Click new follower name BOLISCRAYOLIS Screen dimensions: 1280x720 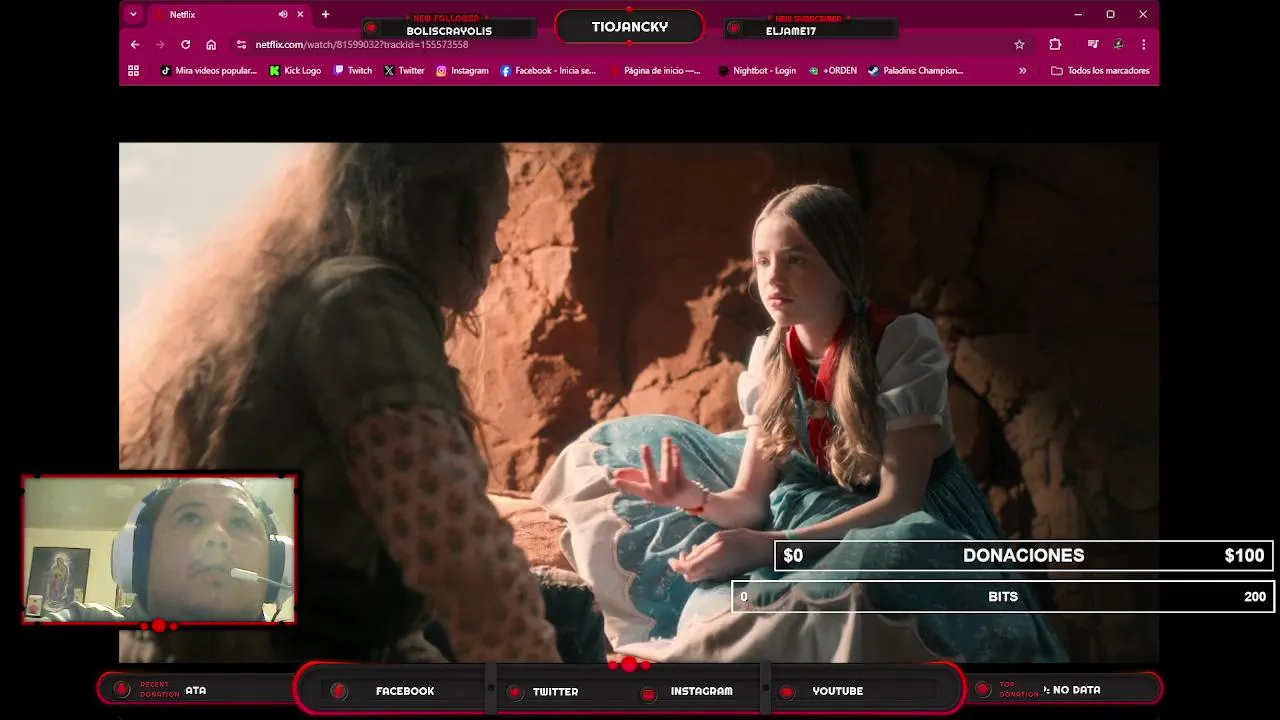coord(449,31)
